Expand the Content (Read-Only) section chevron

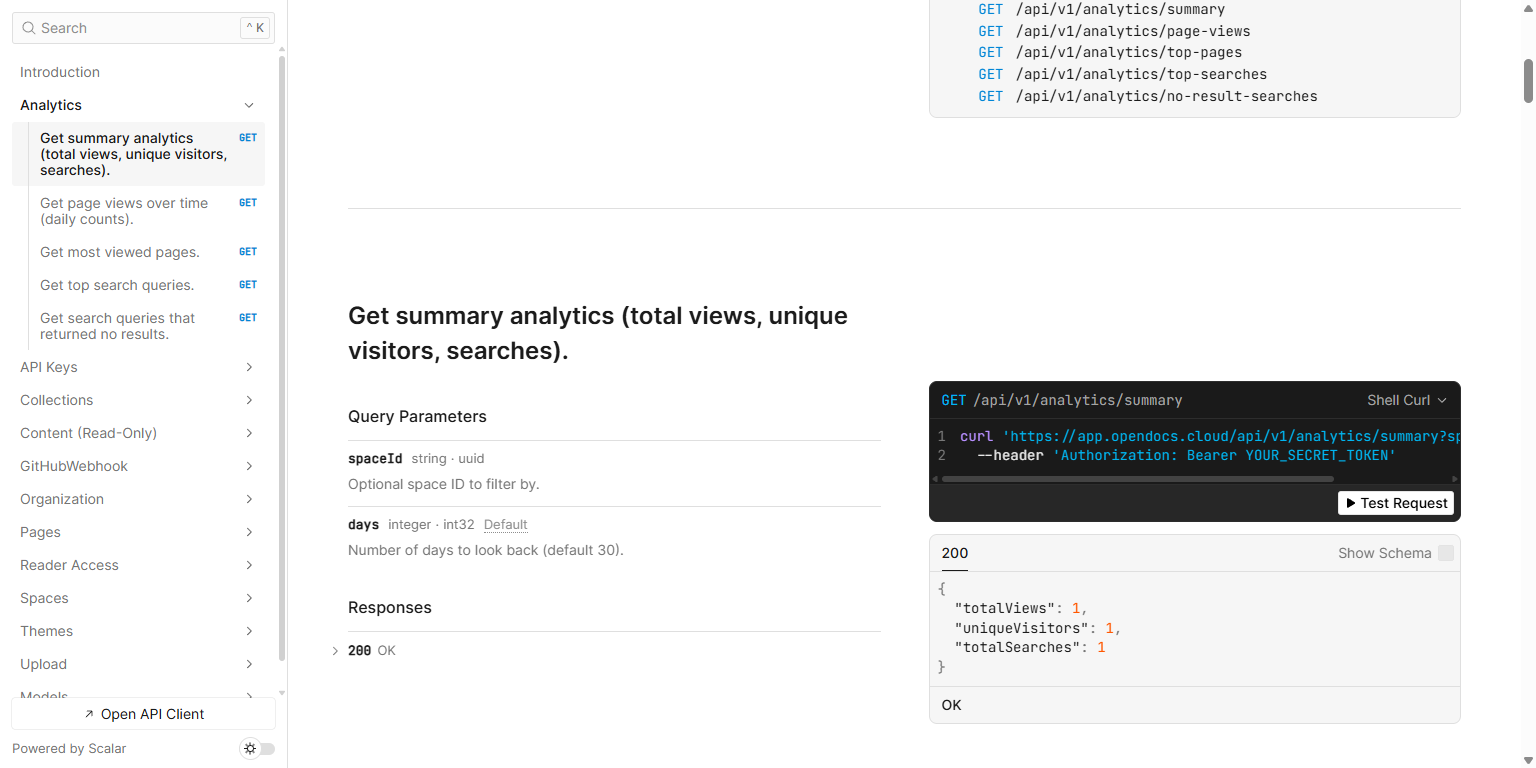point(249,433)
